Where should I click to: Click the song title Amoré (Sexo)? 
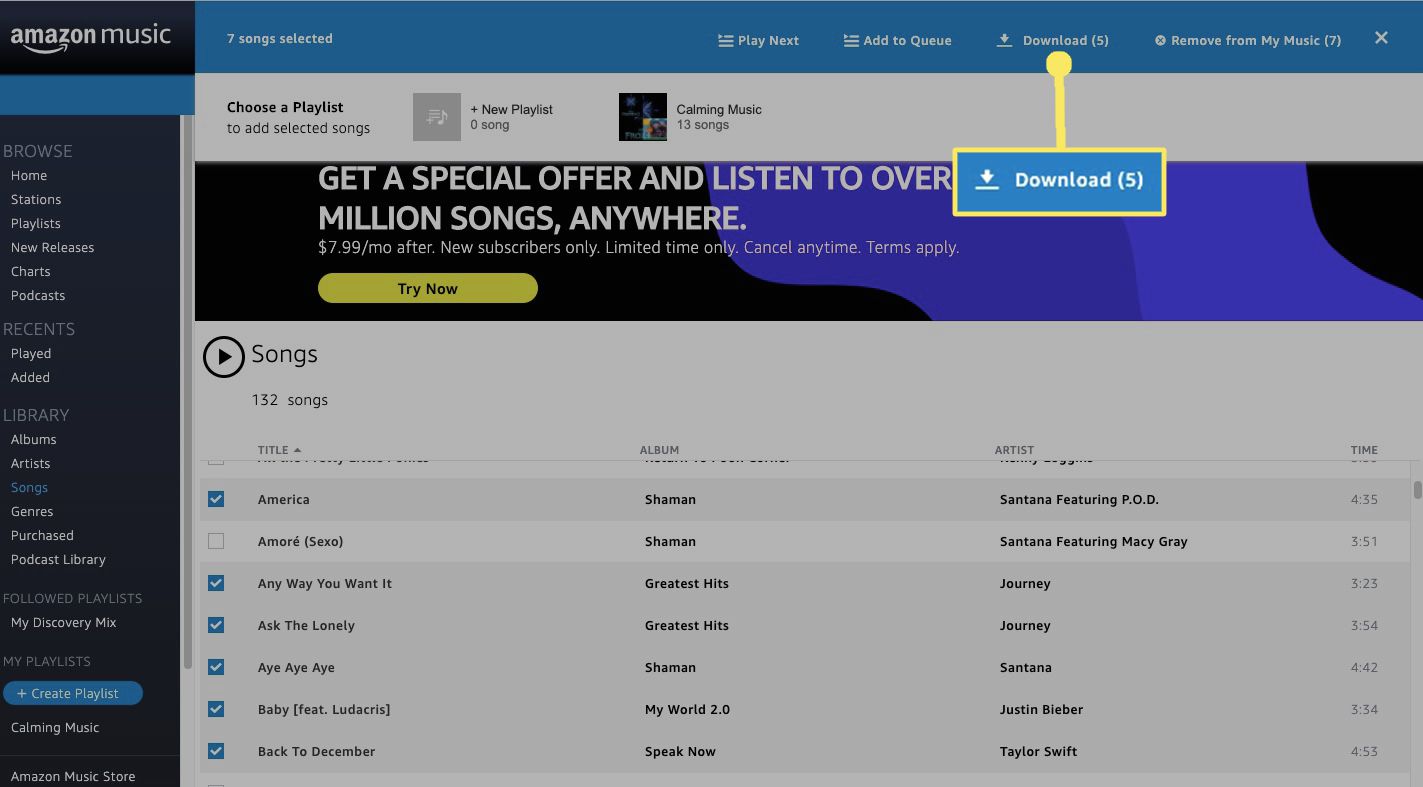point(300,541)
